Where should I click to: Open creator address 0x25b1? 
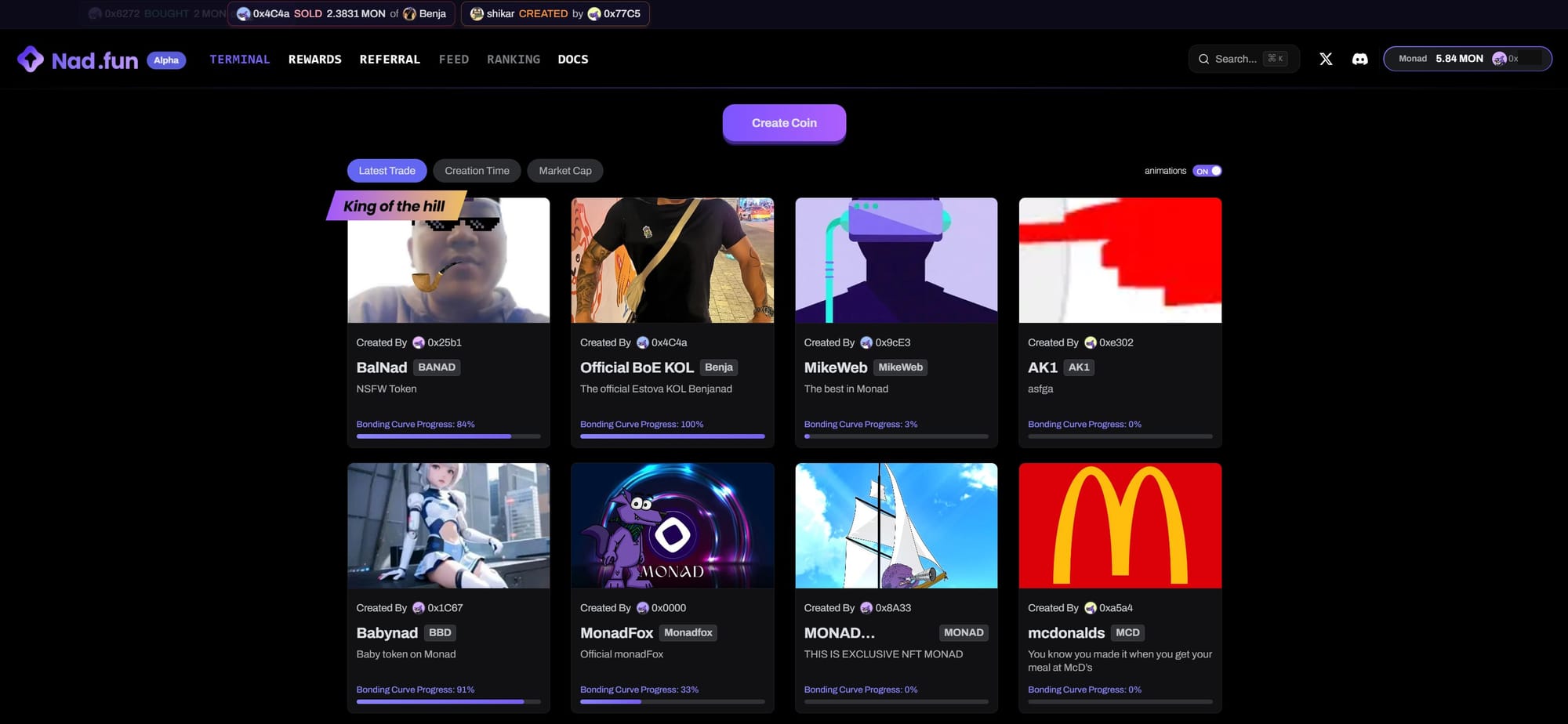pyautogui.click(x=445, y=342)
